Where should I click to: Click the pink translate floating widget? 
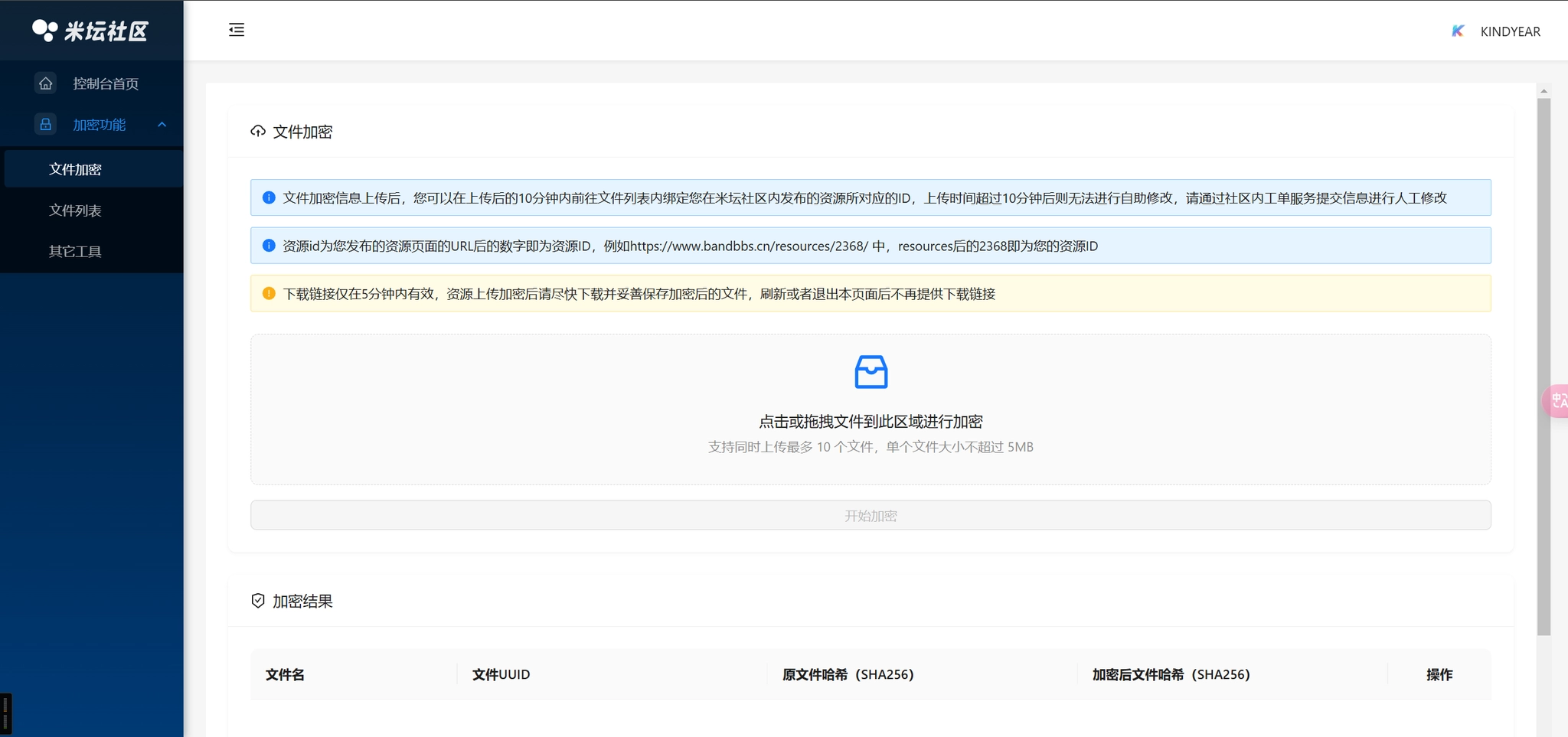[x=1556, y=400]
